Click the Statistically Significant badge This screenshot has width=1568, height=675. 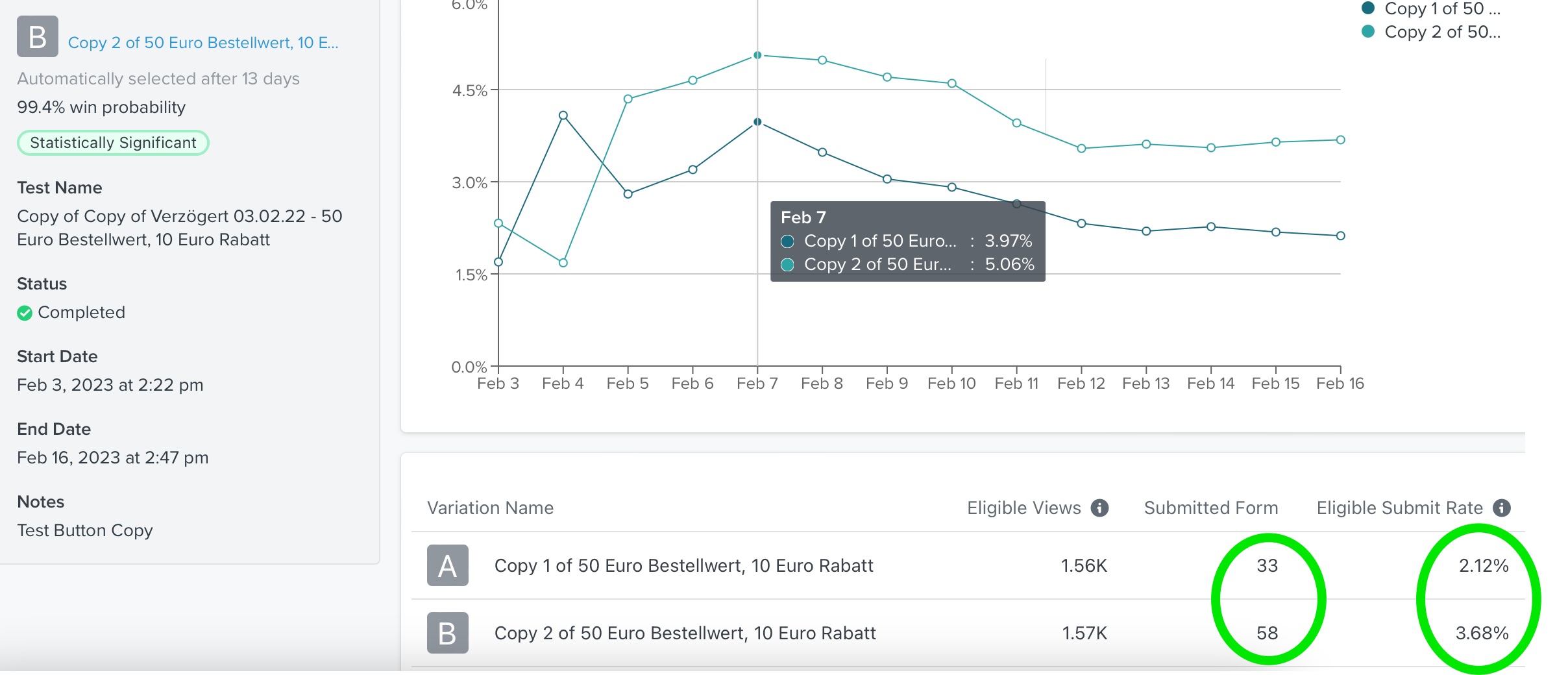point(113,143)
